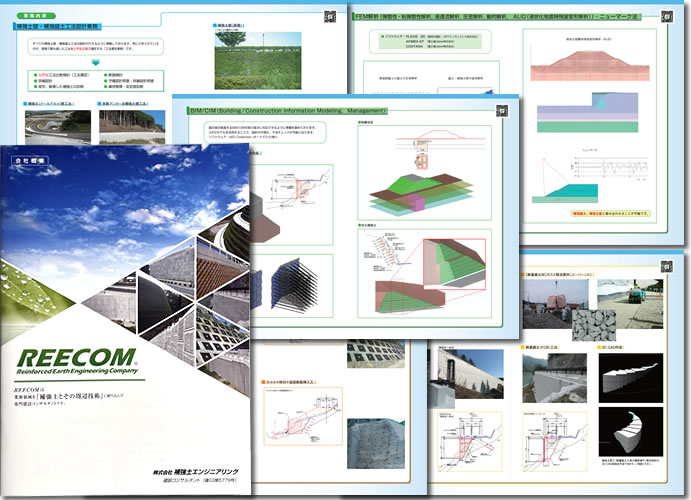Click the yellow-bordered wall section drawing under the riverside wall photo
The width and height of the screenshot is (691, 500).
pos(554,441)
